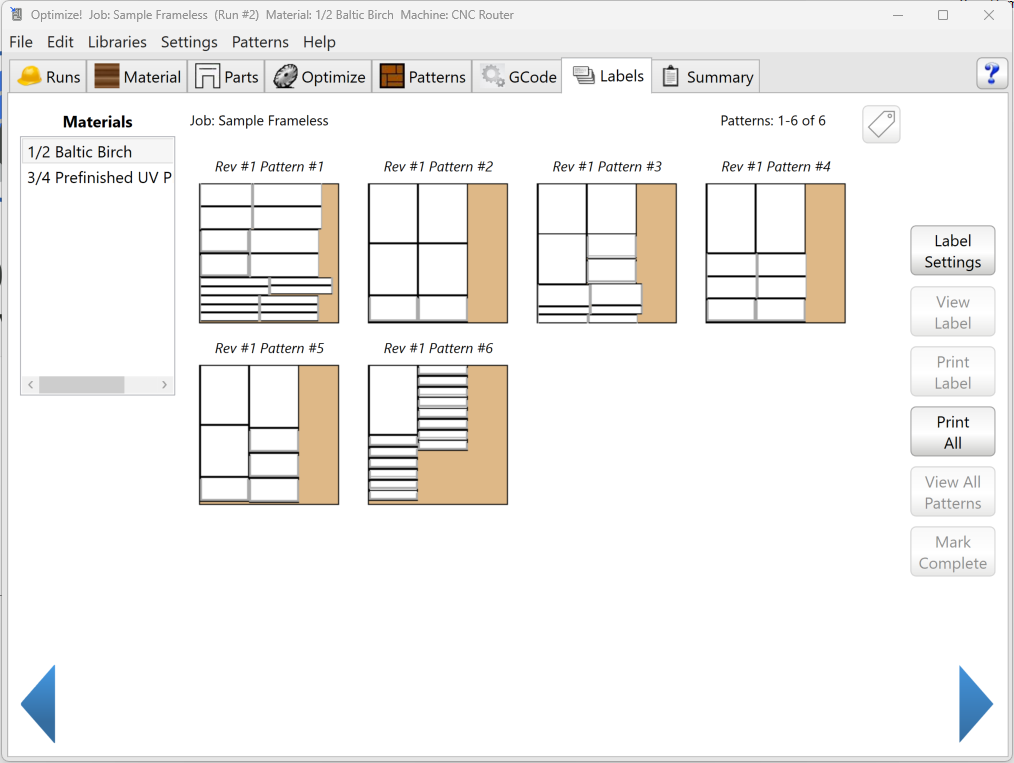Screen dimensions: 1014x763
Task: Open the Runs tab with hard hat icon
Action: pos(49,77)
